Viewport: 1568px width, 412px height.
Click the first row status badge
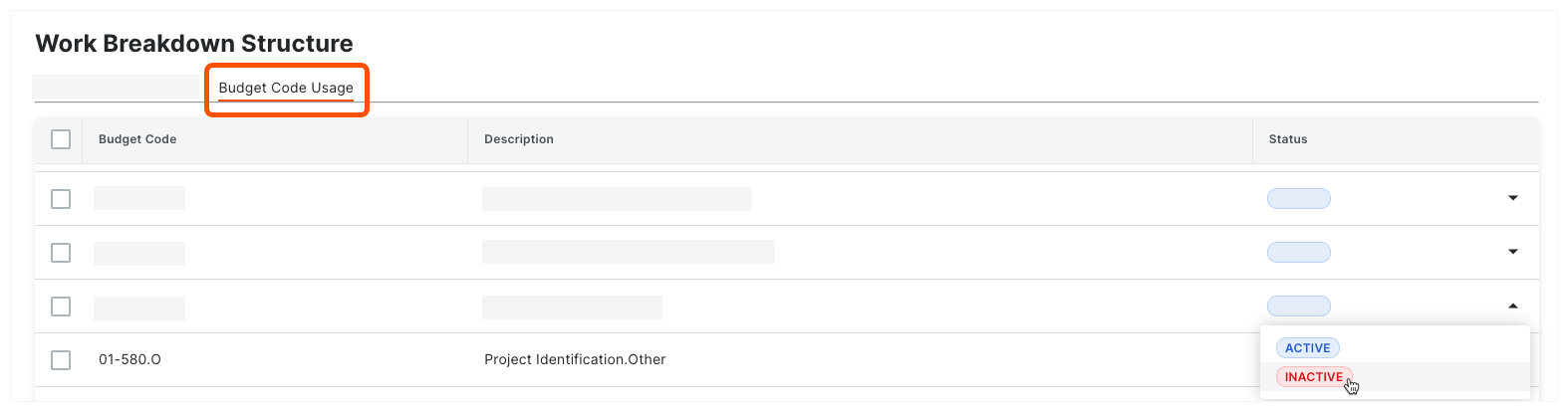coord(1298,198)
